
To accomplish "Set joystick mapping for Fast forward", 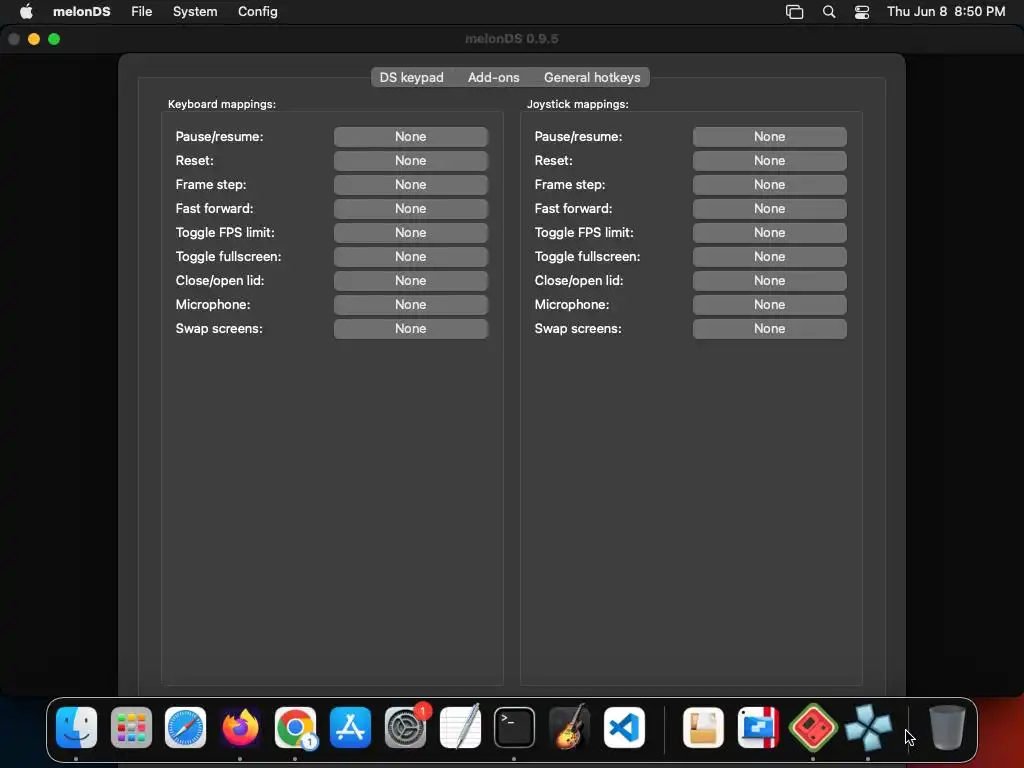I will 770,208.
